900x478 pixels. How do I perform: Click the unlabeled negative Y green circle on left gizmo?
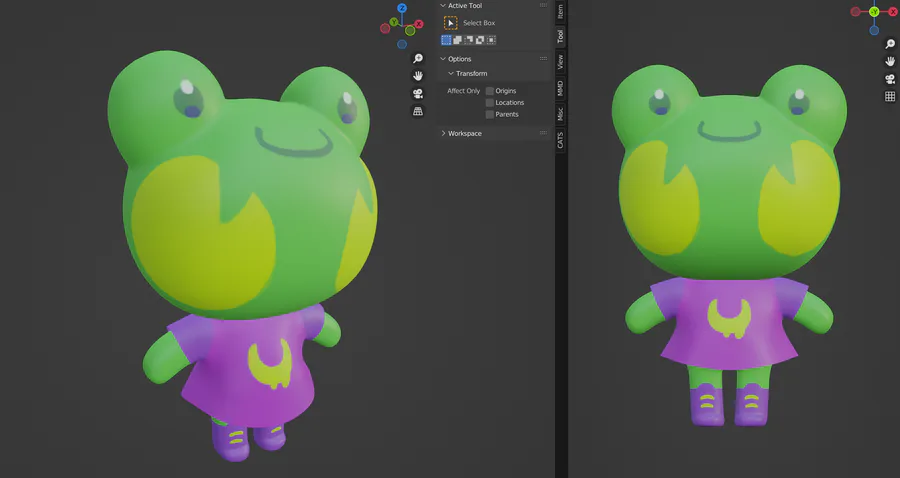pos(410,31)
